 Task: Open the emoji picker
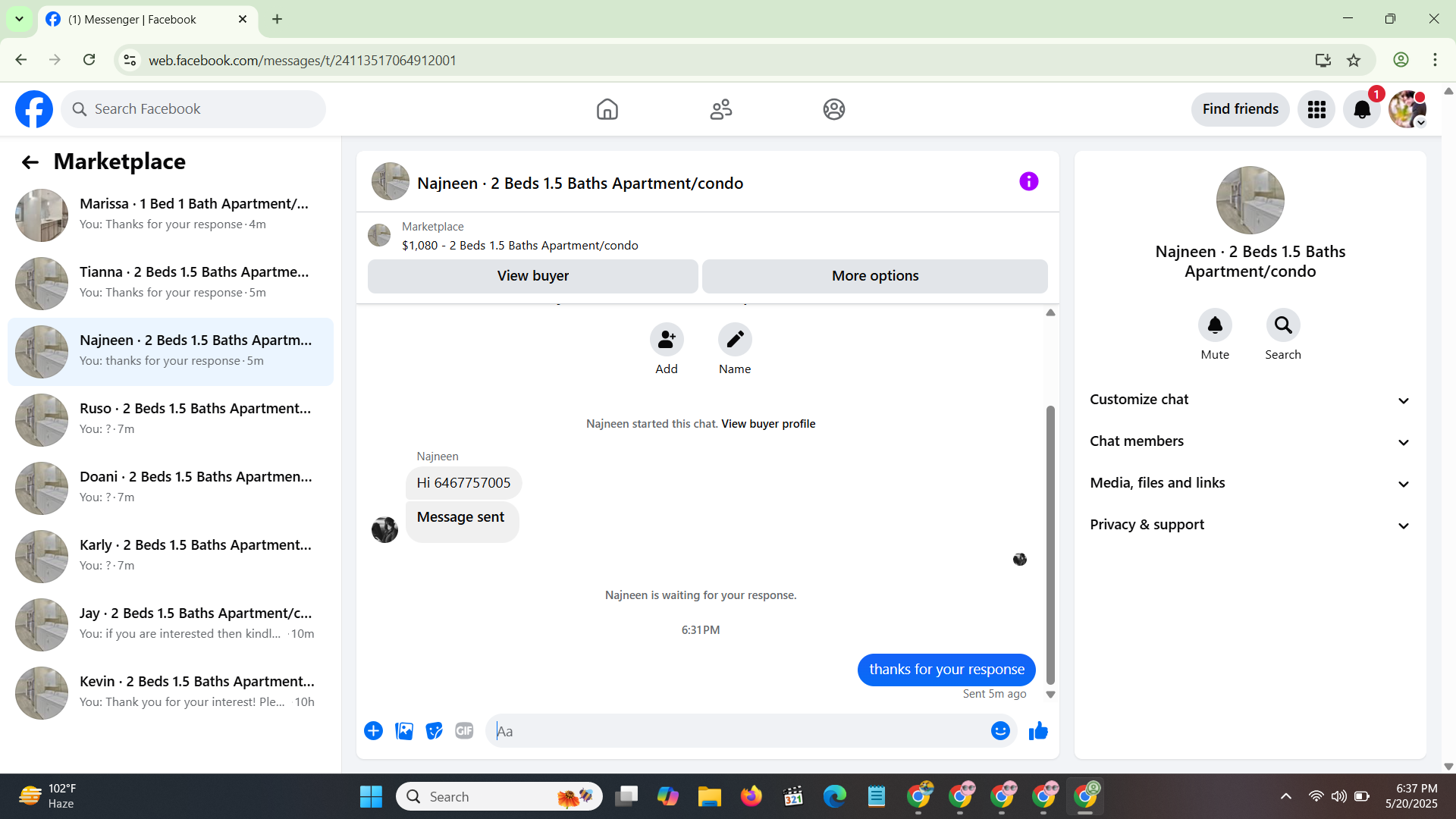pyautogui.click(x=1000, y=730)
